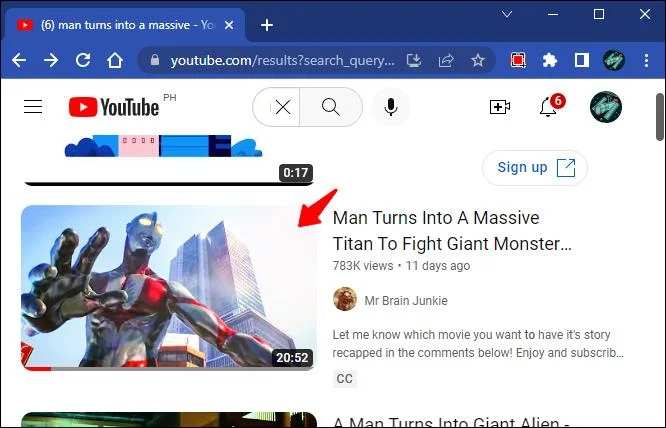The image size is (666, 428).
Task: Click the page vertical scrollbar thumb
Action: click(x=660, y=117)
